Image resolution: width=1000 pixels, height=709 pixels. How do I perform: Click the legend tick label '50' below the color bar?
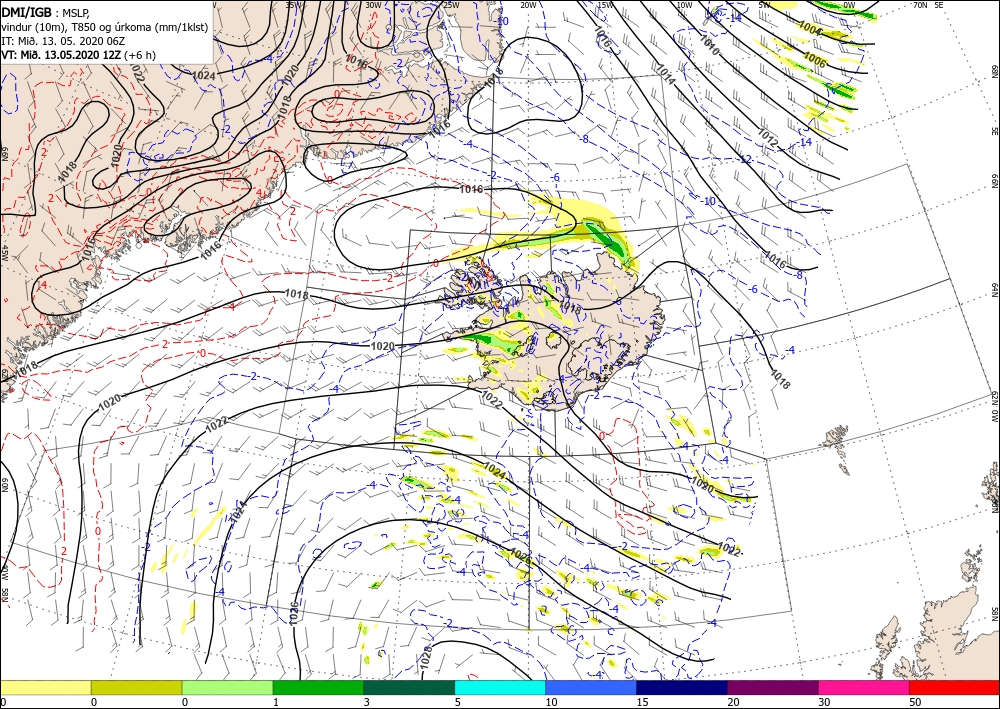[915, 702]
